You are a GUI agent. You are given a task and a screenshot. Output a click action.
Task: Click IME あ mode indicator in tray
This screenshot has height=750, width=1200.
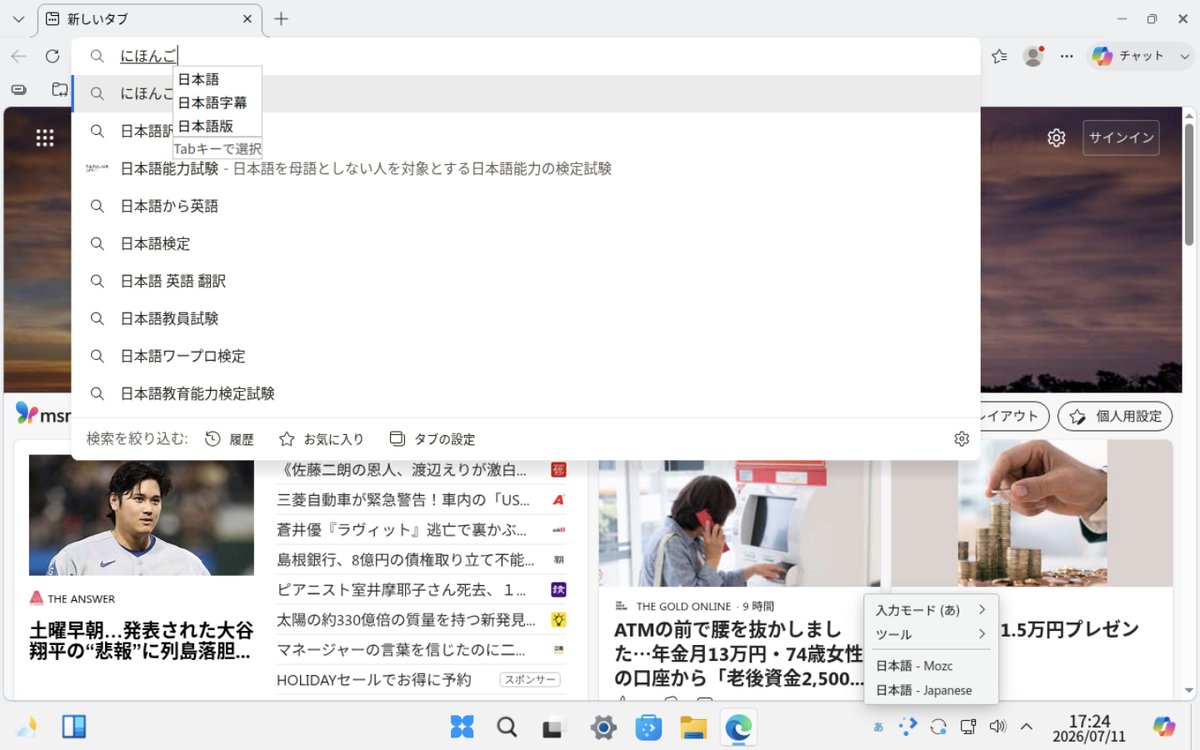pos(878,727)
